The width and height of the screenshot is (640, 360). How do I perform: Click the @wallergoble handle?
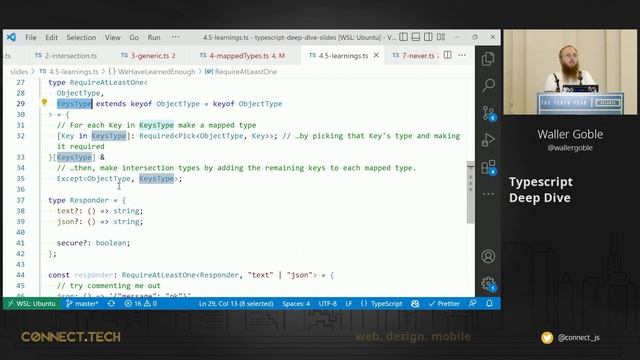click(x=570, y=148)
